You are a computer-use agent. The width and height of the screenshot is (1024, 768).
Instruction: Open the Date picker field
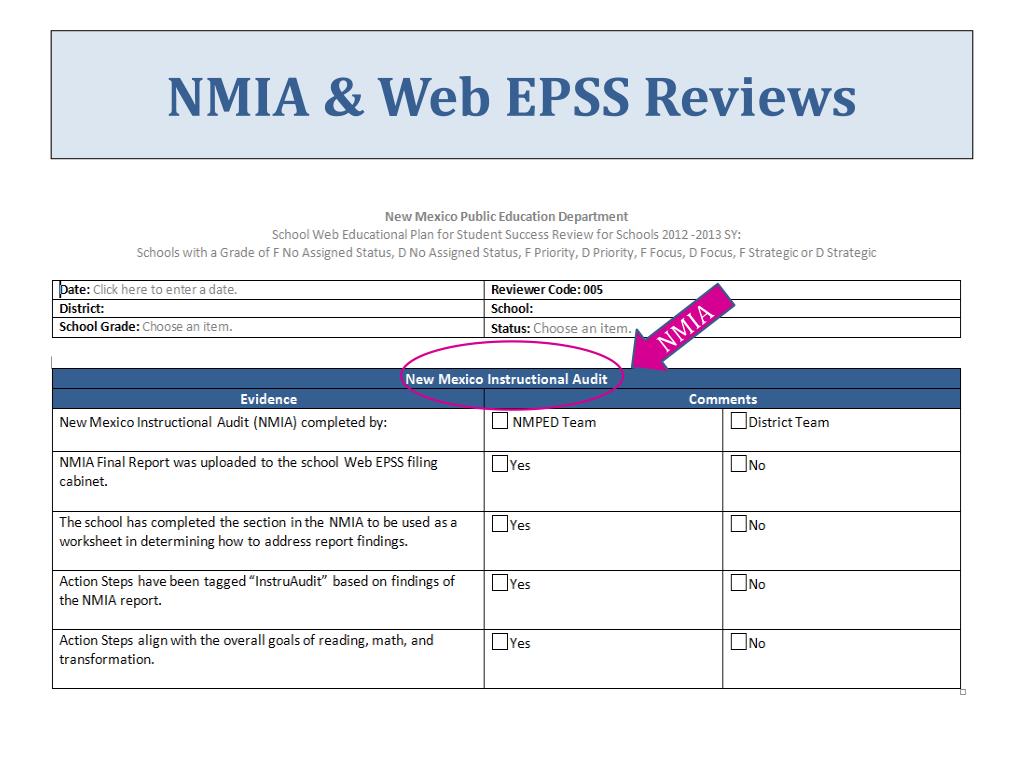tap(165, 289)
